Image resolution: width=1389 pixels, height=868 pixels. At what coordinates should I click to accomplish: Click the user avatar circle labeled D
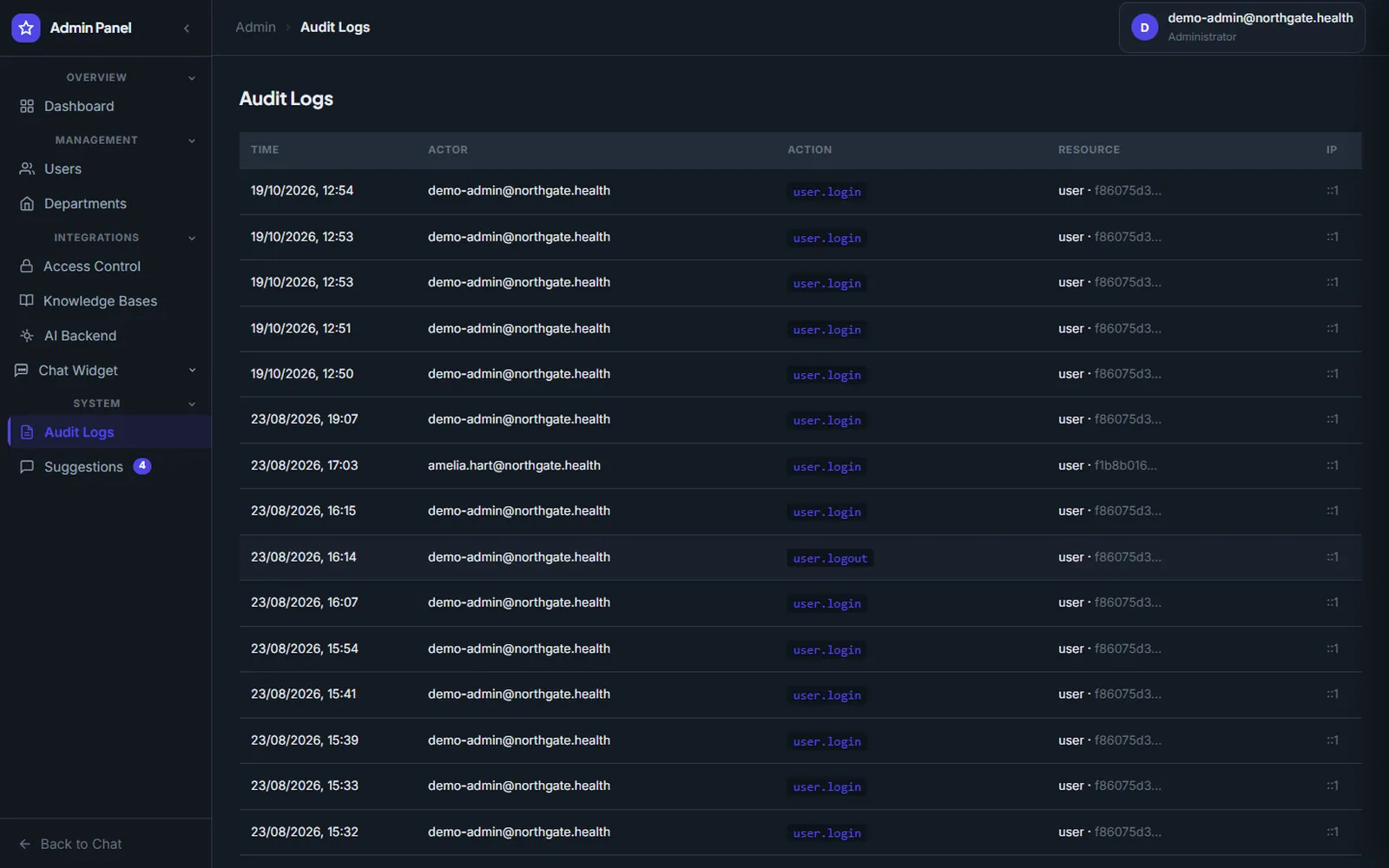click(x=1144, y=28)
